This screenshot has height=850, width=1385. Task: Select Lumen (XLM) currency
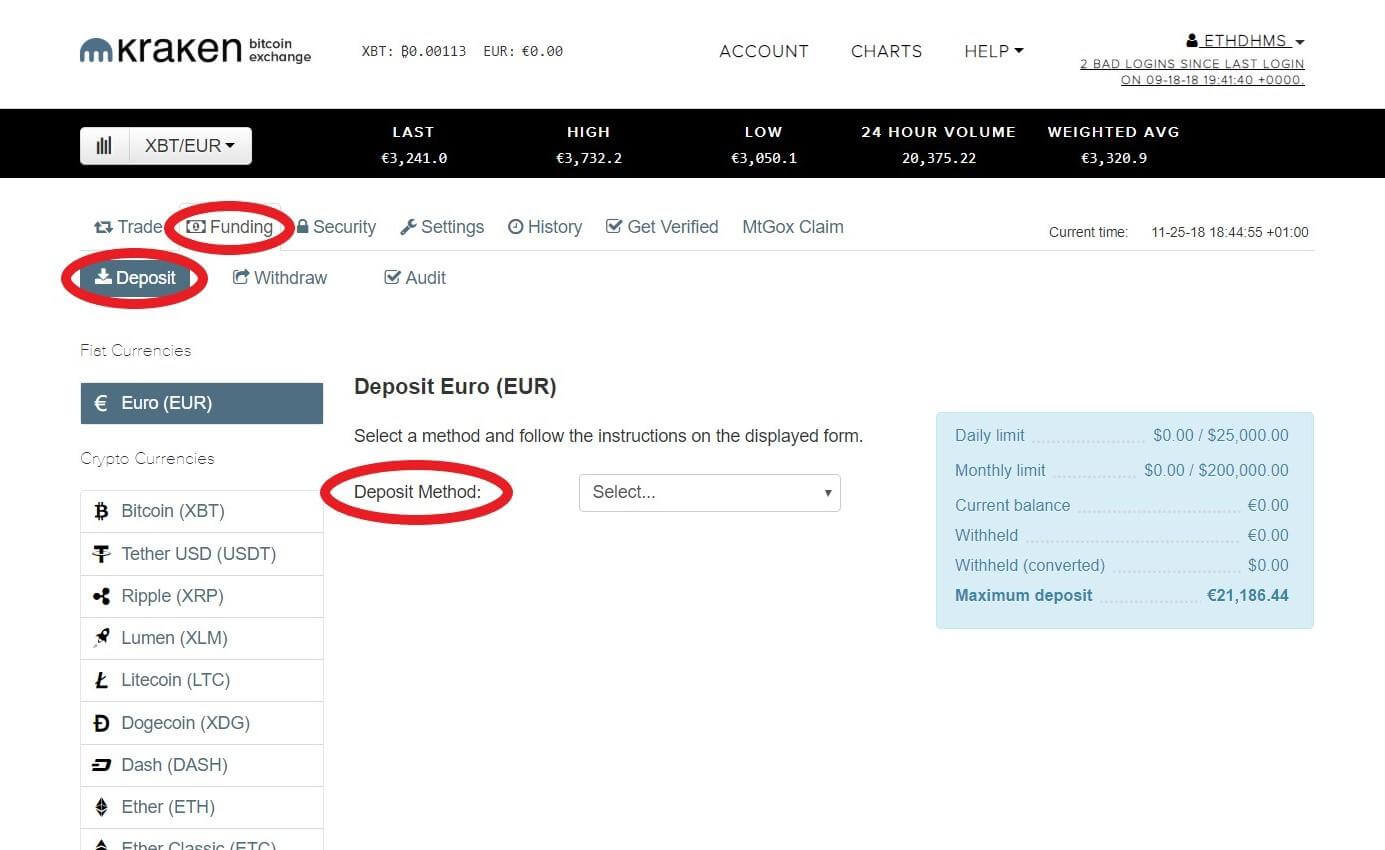coord(202,638)
